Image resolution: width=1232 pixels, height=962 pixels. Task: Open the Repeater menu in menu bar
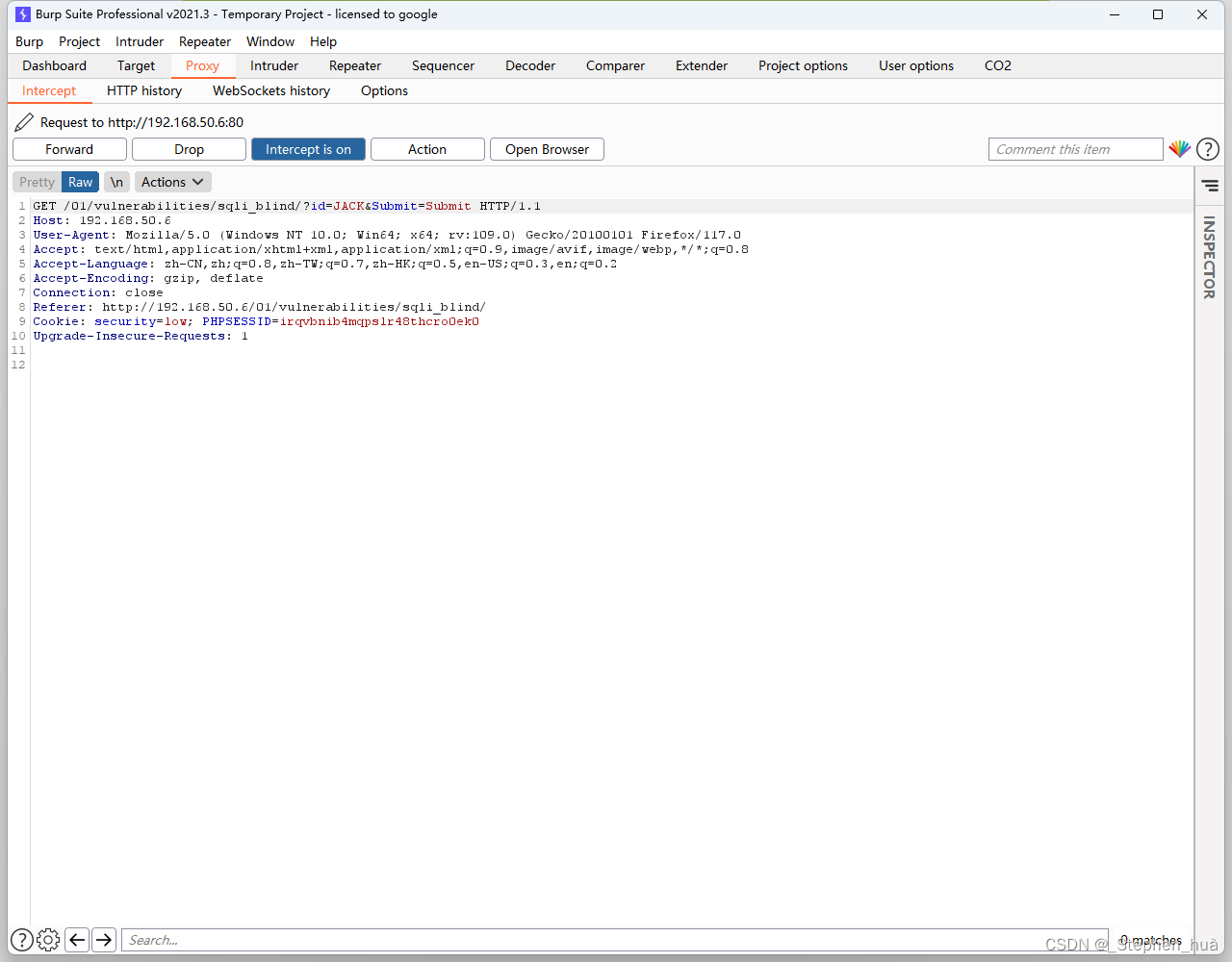205,41
